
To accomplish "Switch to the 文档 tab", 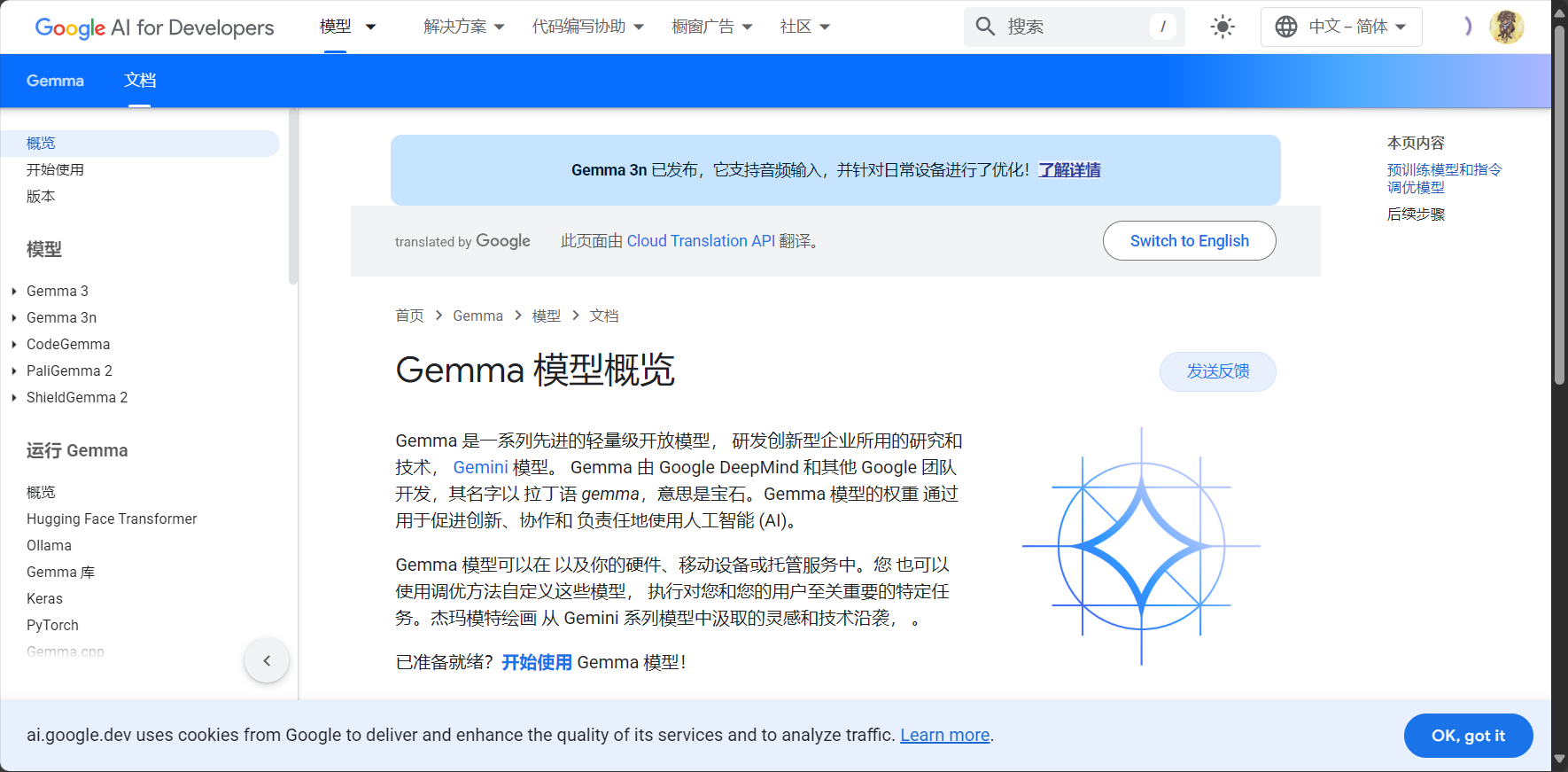I will point(140,81).
